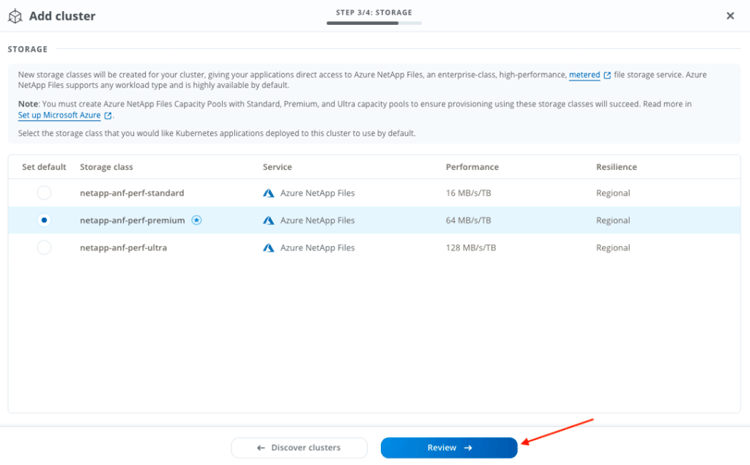Image resolution: width=750 pixels, height=465 pixels.
Task: Select the netapp-anf-perf-premium radio button
Action: (x=44, y=220)
